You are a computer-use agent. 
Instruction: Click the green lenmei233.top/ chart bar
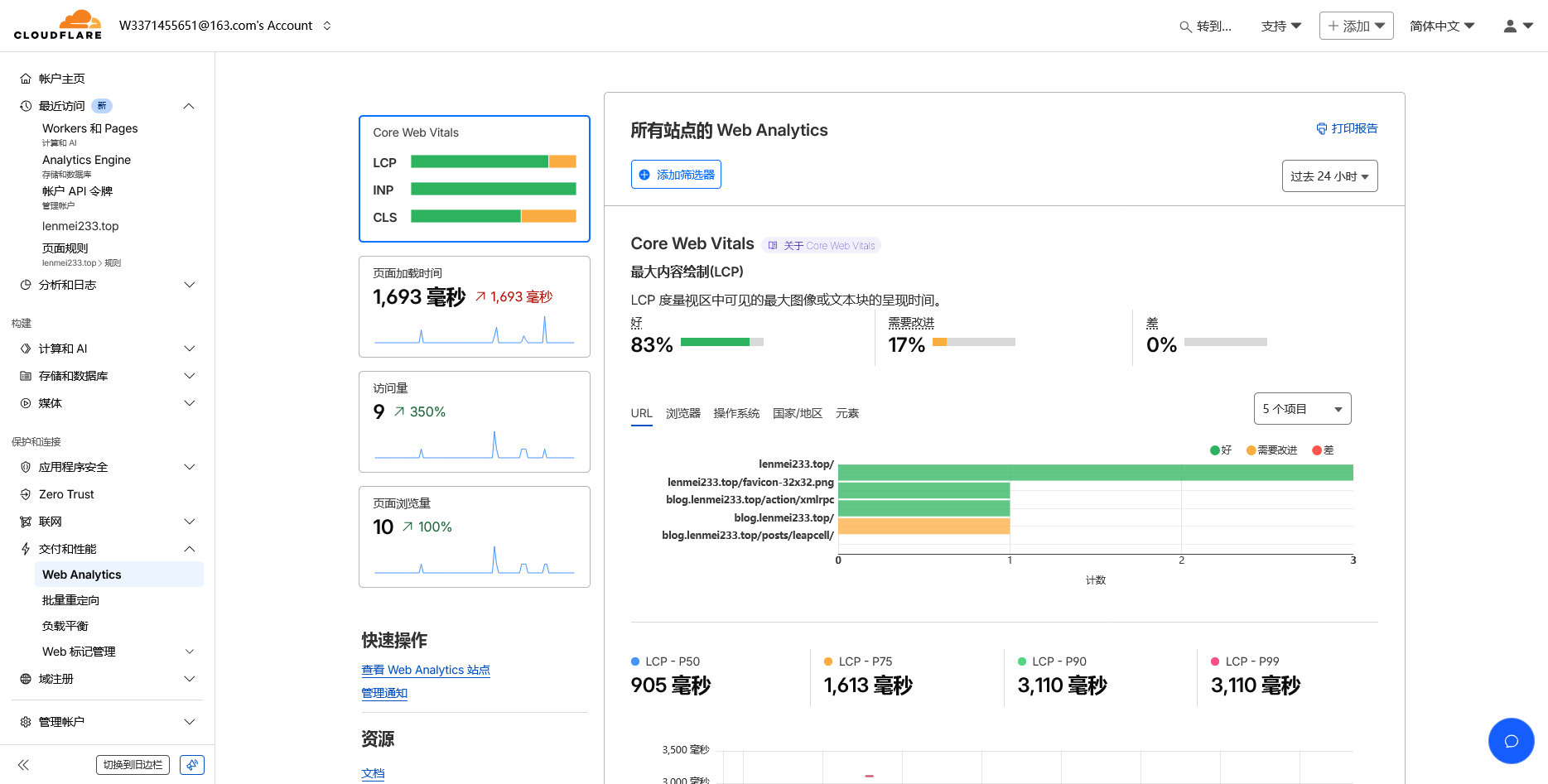pos(1095,473)
